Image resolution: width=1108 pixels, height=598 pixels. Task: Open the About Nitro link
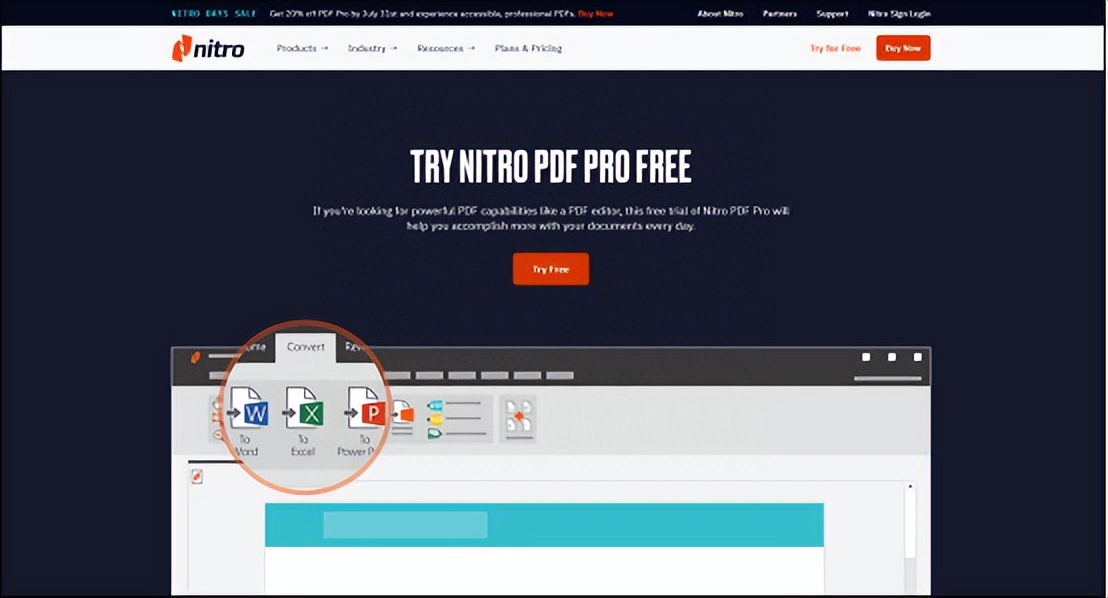(720, 13)
